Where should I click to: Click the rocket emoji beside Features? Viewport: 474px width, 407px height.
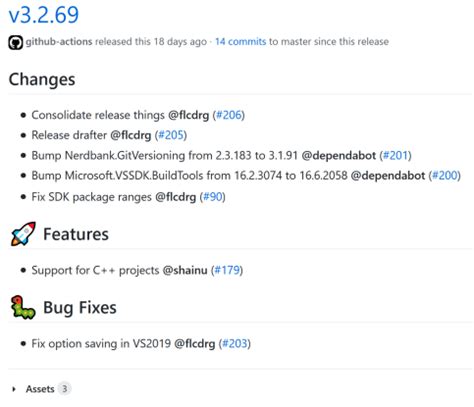(x=23, y=234)
